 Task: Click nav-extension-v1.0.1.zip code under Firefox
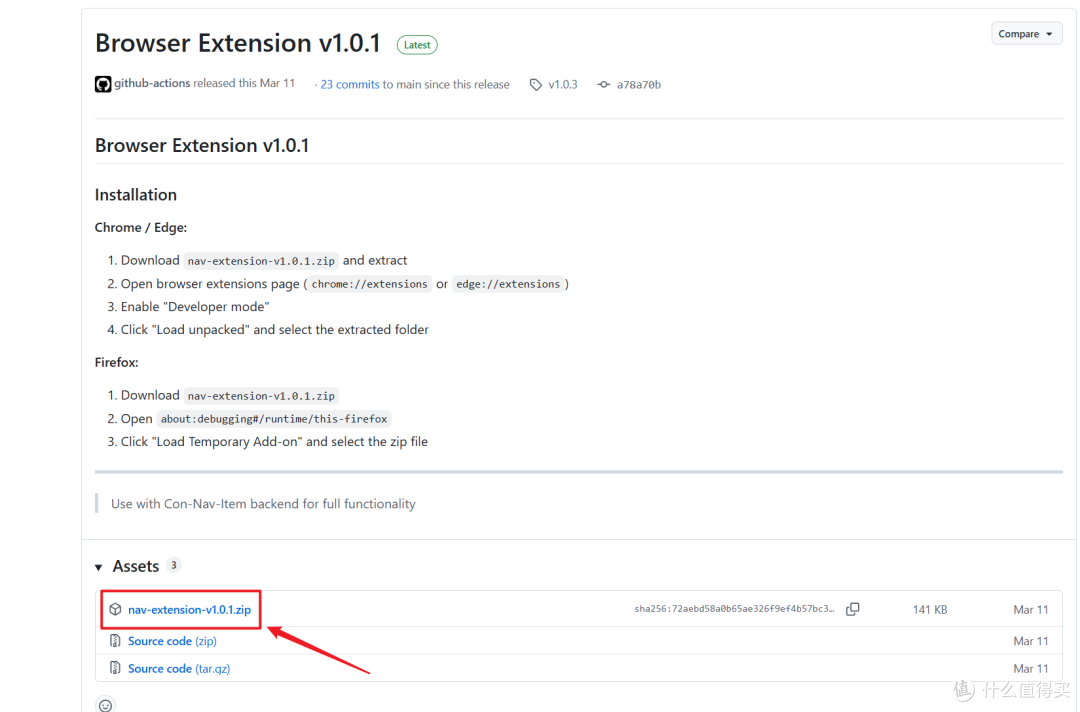[x=261, y=396]
